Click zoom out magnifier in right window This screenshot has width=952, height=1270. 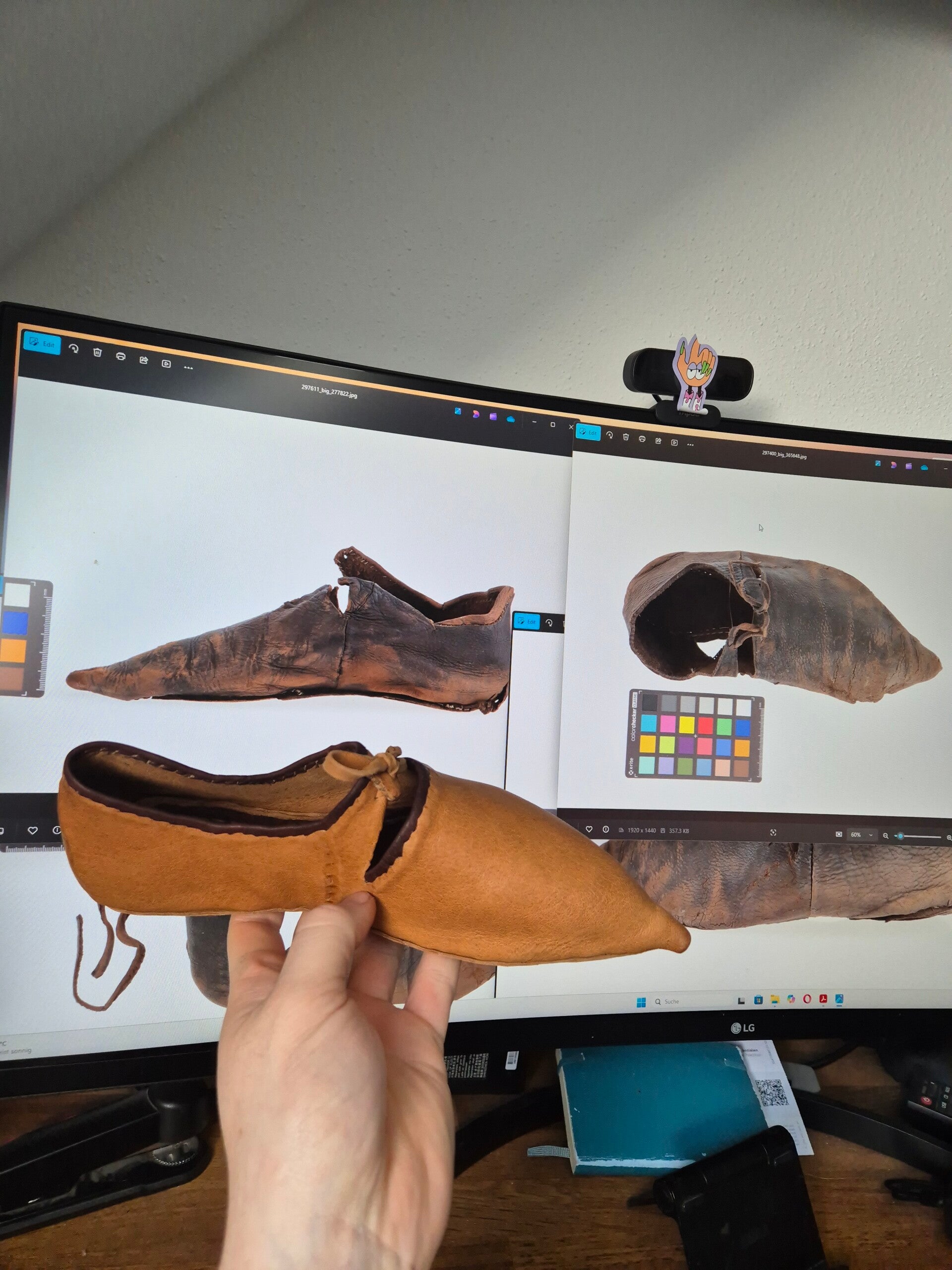tap(886, 835)
